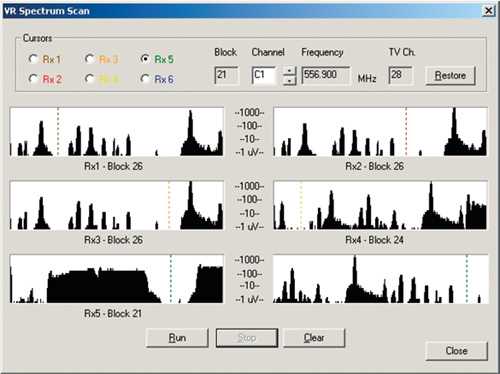Click the "Rx4 - Block 24" label
This screenshot has width=500, height=374.
[374, 240]
